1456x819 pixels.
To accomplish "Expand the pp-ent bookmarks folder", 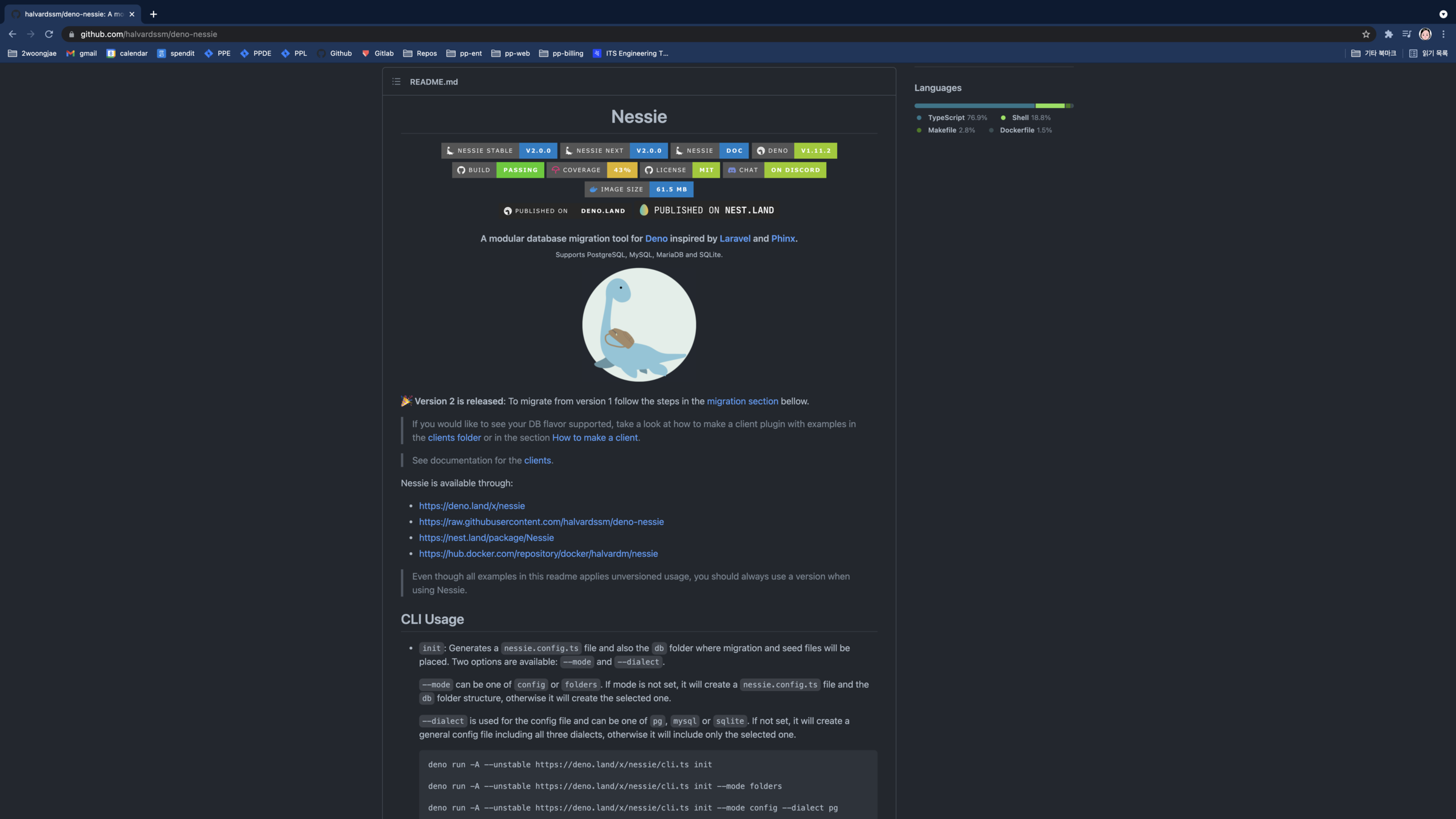I will [x=464, y=53].
